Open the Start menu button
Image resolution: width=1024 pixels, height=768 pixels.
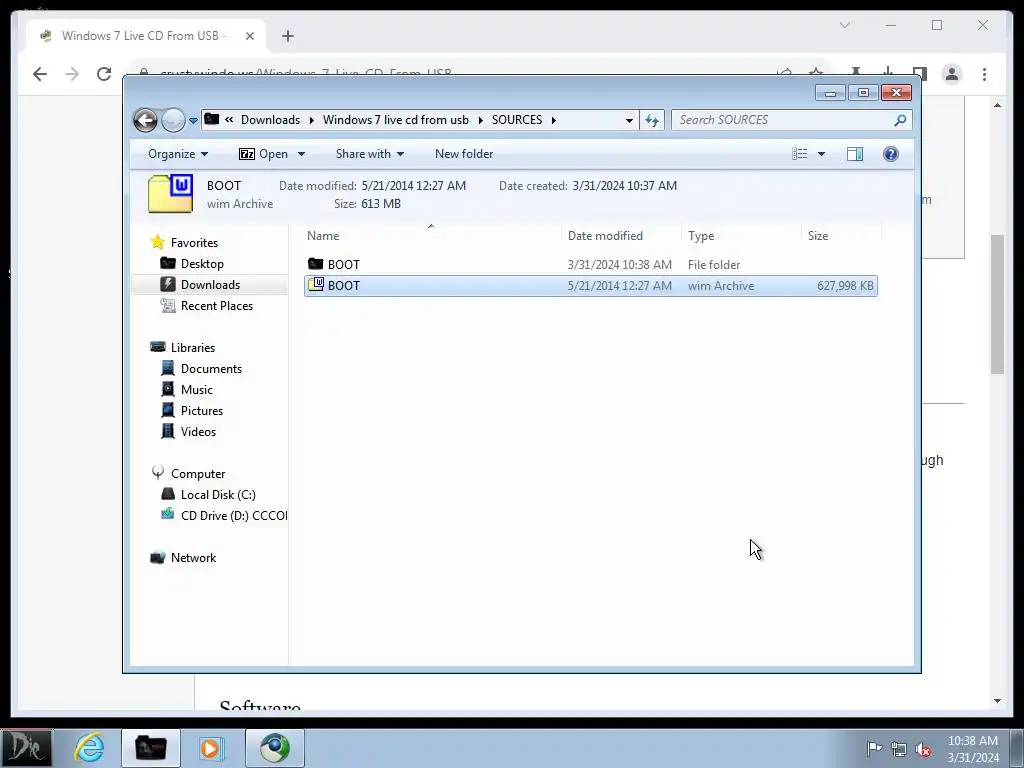coord(26,748)
